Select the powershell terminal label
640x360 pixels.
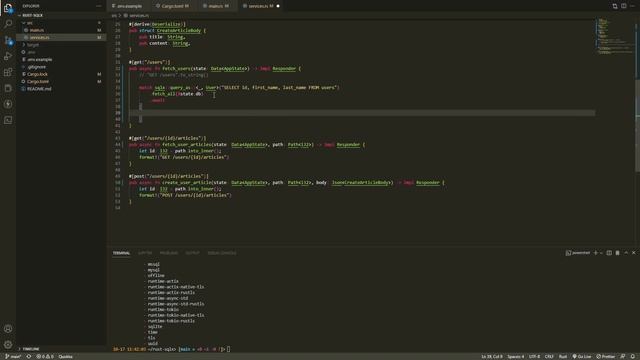tap(578, 253)
